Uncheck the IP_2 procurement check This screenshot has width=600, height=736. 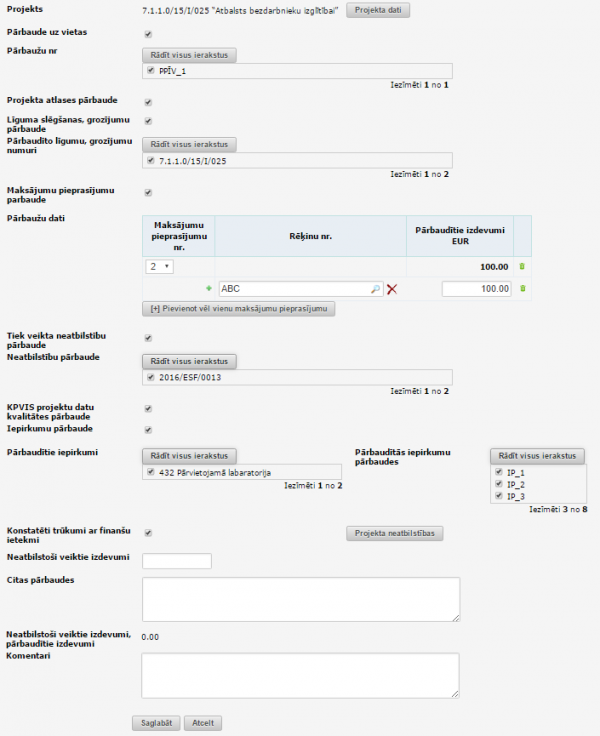click(500, 484)
